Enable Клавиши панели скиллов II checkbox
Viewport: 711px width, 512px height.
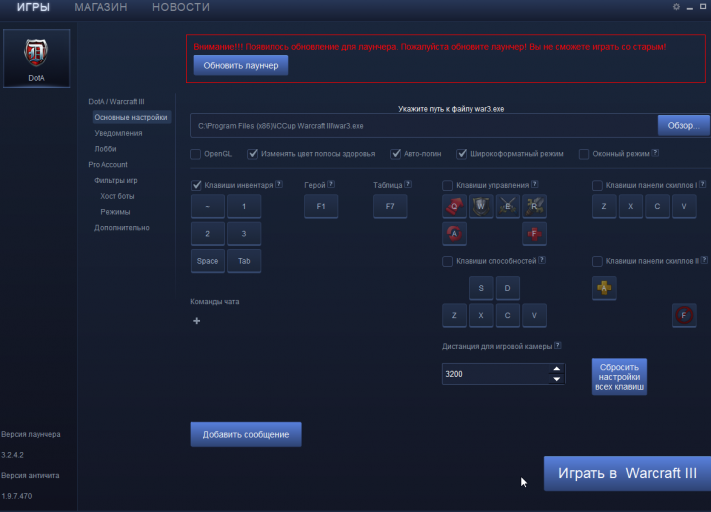coord(598,261)
